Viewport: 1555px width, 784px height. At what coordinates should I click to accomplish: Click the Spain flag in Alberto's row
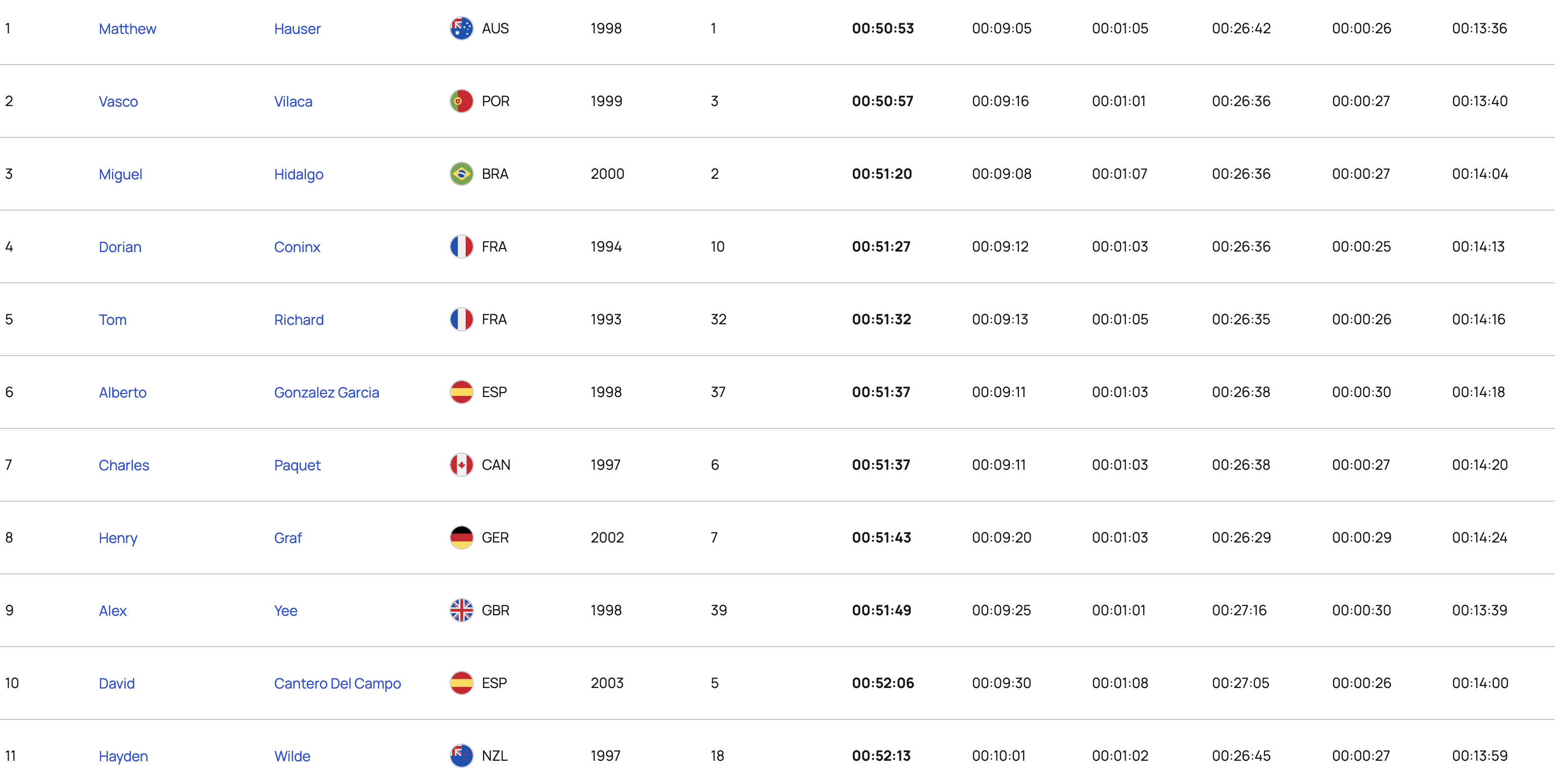point(461,393)
